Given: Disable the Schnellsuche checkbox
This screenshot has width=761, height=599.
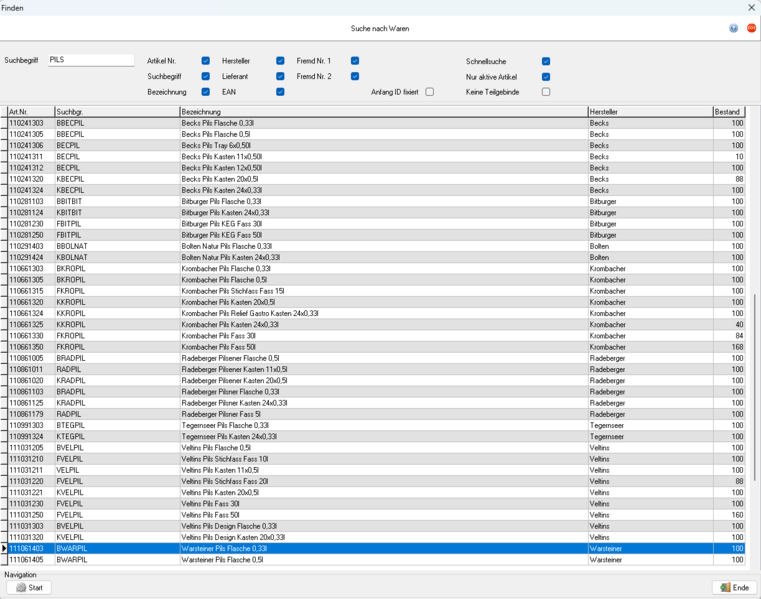Looking at the screenshot, I should coord(546,61).
